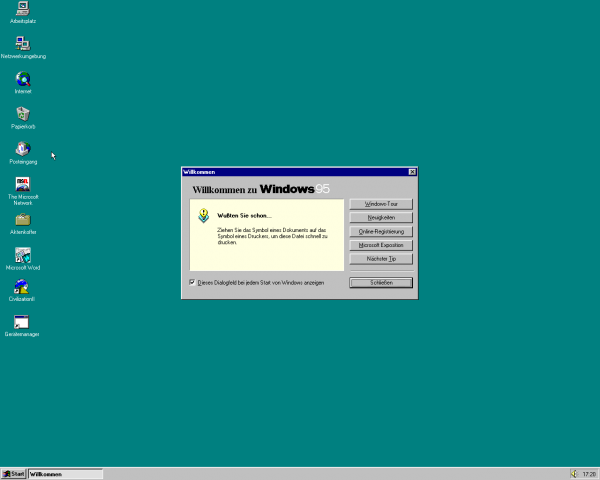
Task: Click the Neuigkeiten button
Action: tap(381, 217)
